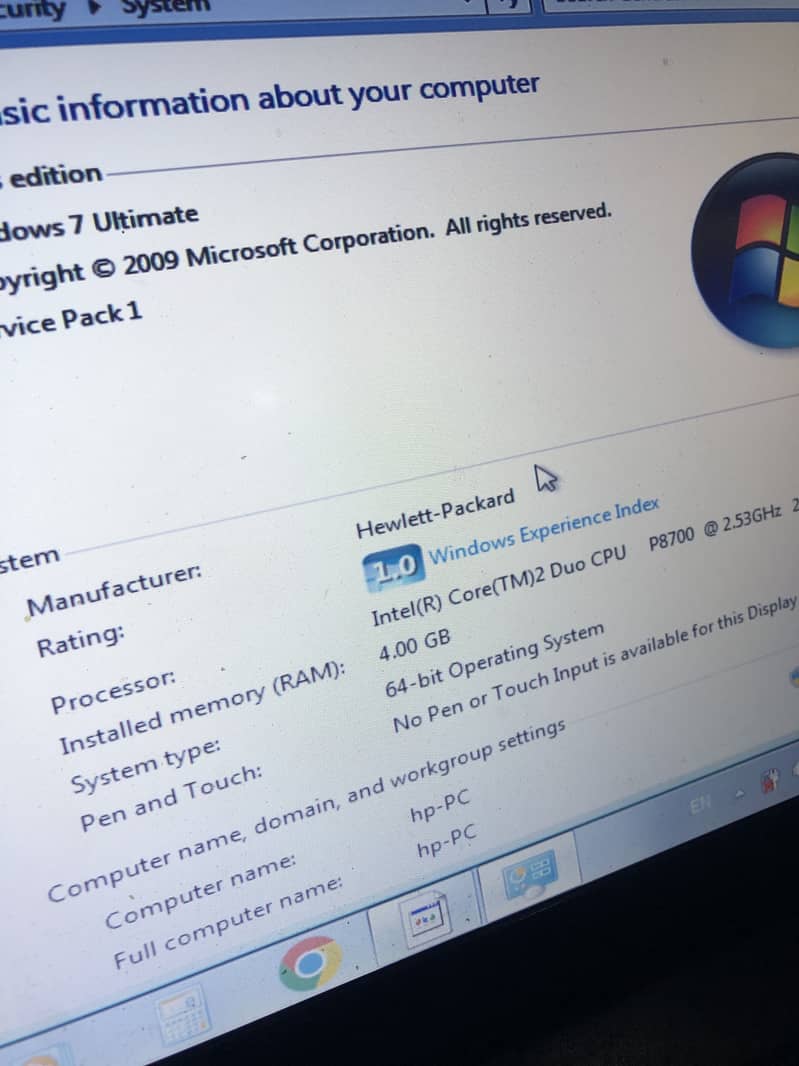Click the Pen and Touch label
799x1066 pixels.
point(171,798)
